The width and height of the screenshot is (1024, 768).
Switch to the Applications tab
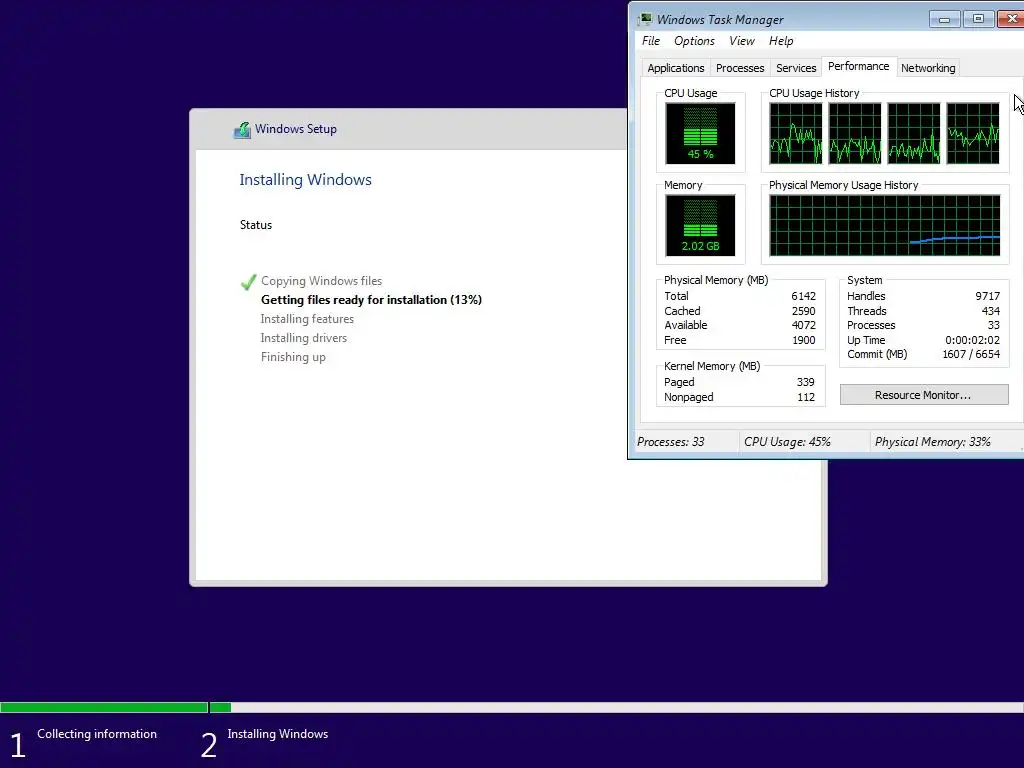(675, 68)
